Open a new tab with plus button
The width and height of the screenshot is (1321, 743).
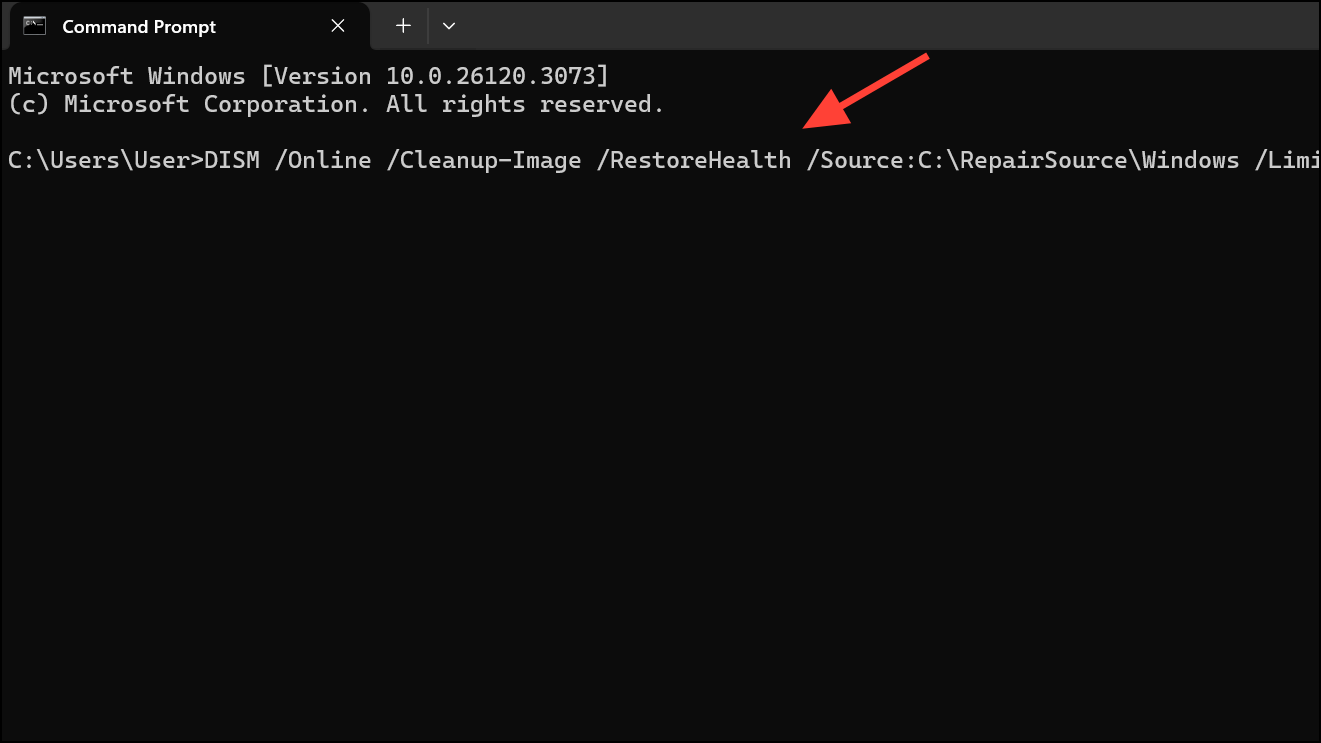click(403, 27)
